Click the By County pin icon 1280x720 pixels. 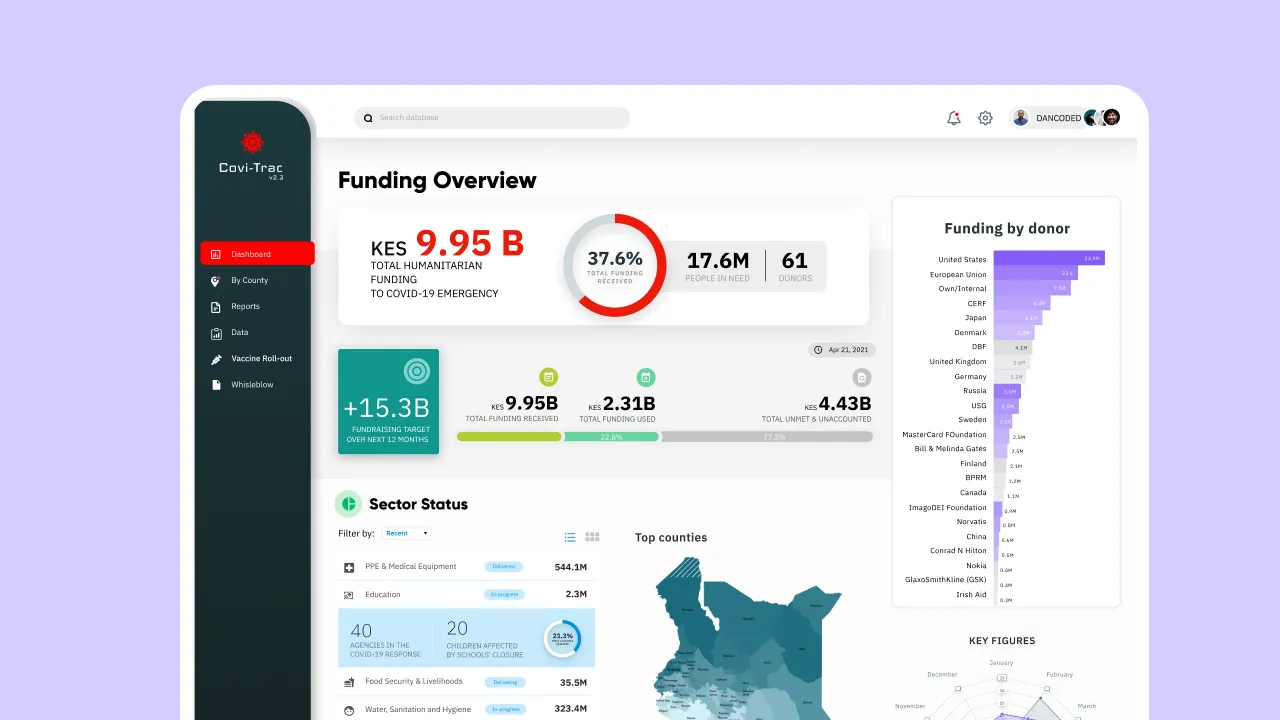[215, 281]
